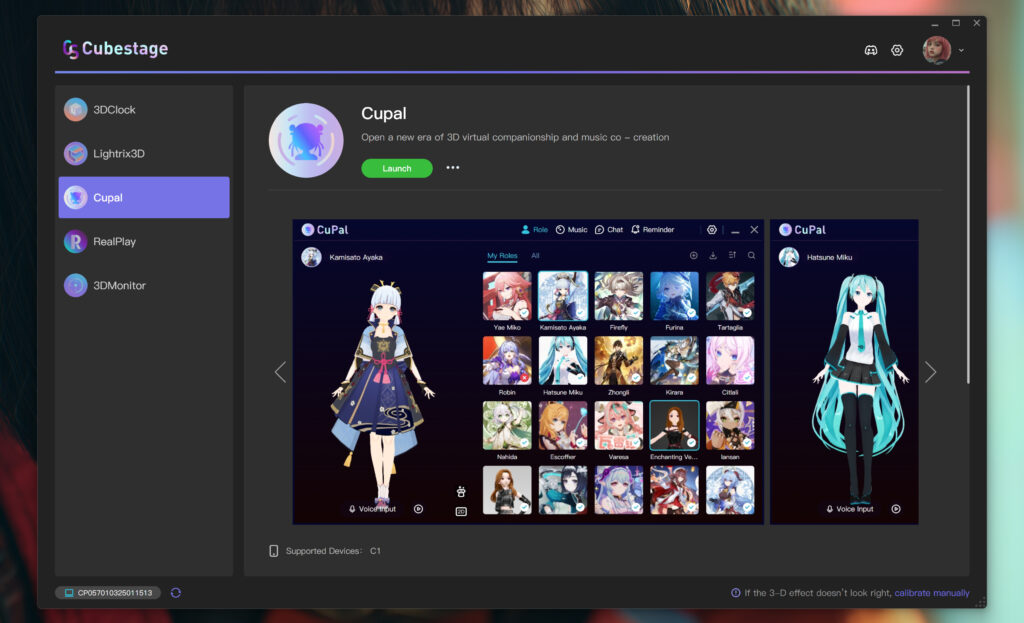1024x623 pixels.
Task: Click the "Cupal" heading title
Action: coord(384,114)
